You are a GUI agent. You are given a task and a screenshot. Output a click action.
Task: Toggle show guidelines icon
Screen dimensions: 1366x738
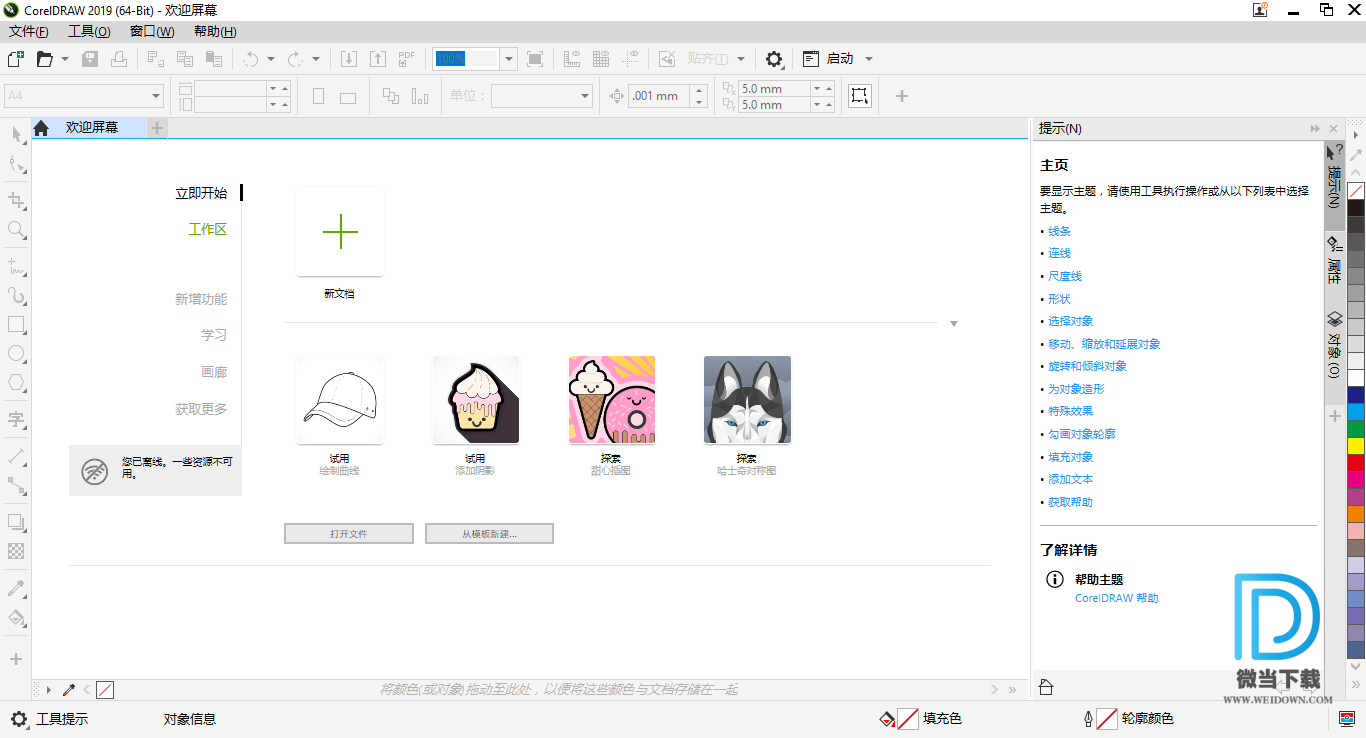(630, 59)
